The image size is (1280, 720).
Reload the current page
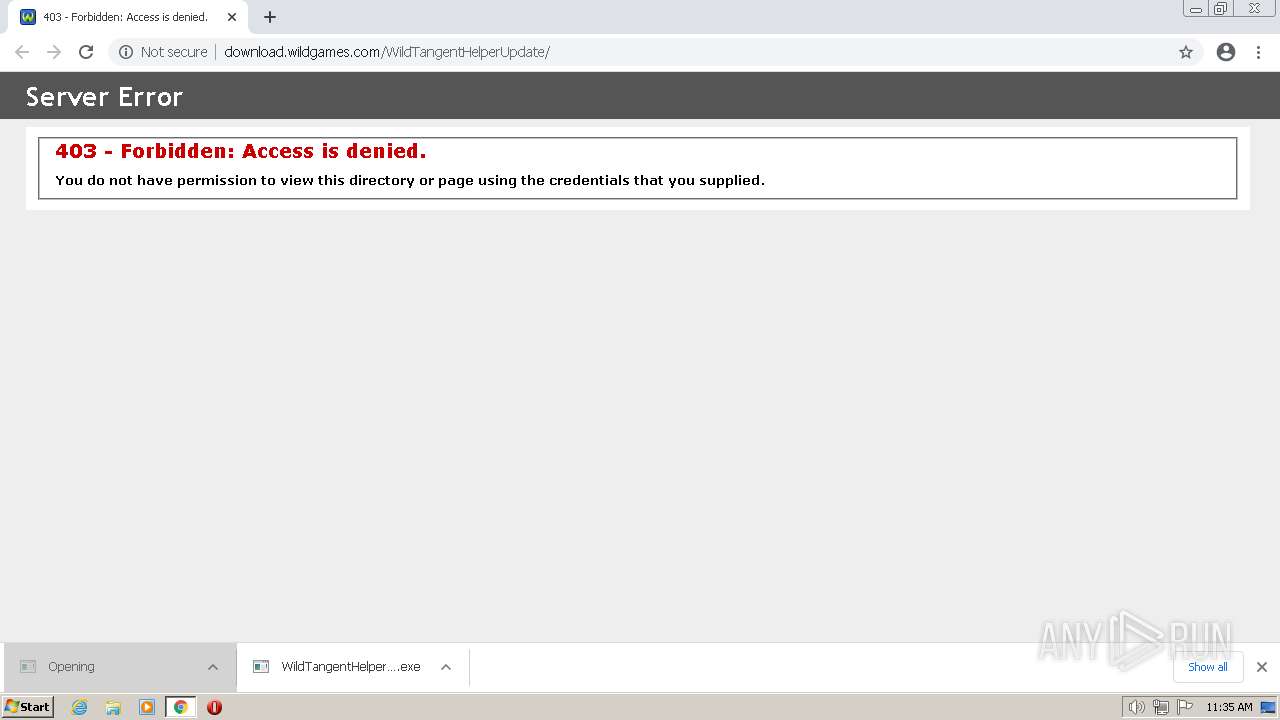86,52
